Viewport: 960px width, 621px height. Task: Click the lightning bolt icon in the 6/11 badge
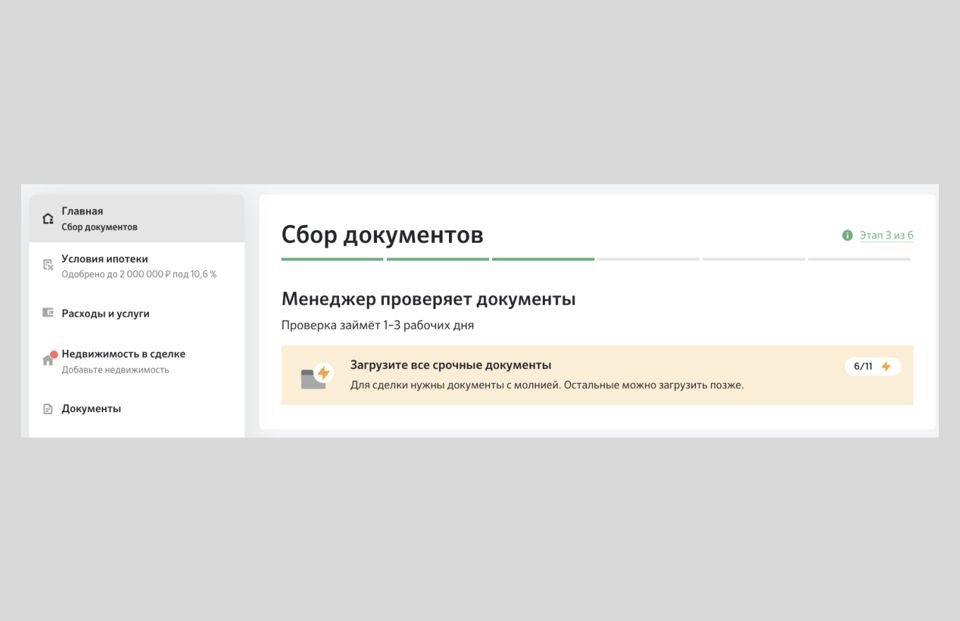coord(886,366)
